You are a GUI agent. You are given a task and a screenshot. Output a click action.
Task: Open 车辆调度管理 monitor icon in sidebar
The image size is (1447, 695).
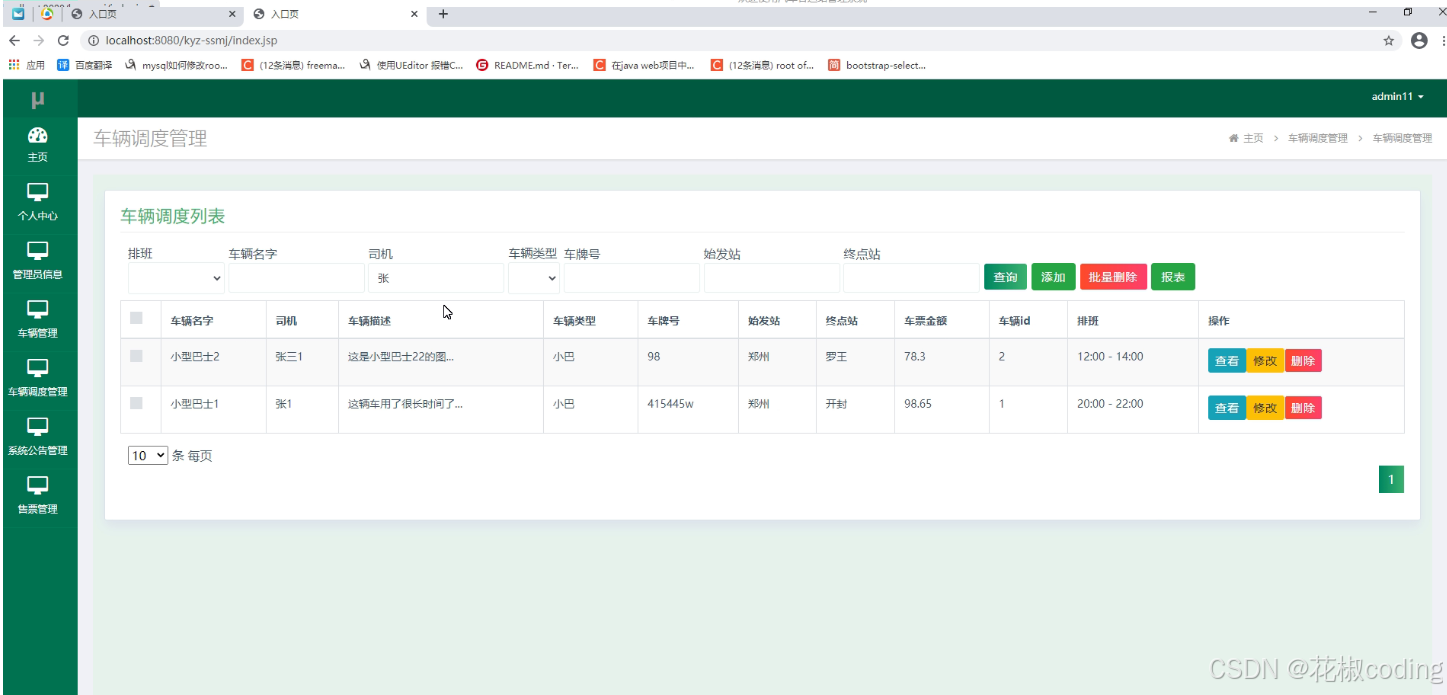click(38, 368)
